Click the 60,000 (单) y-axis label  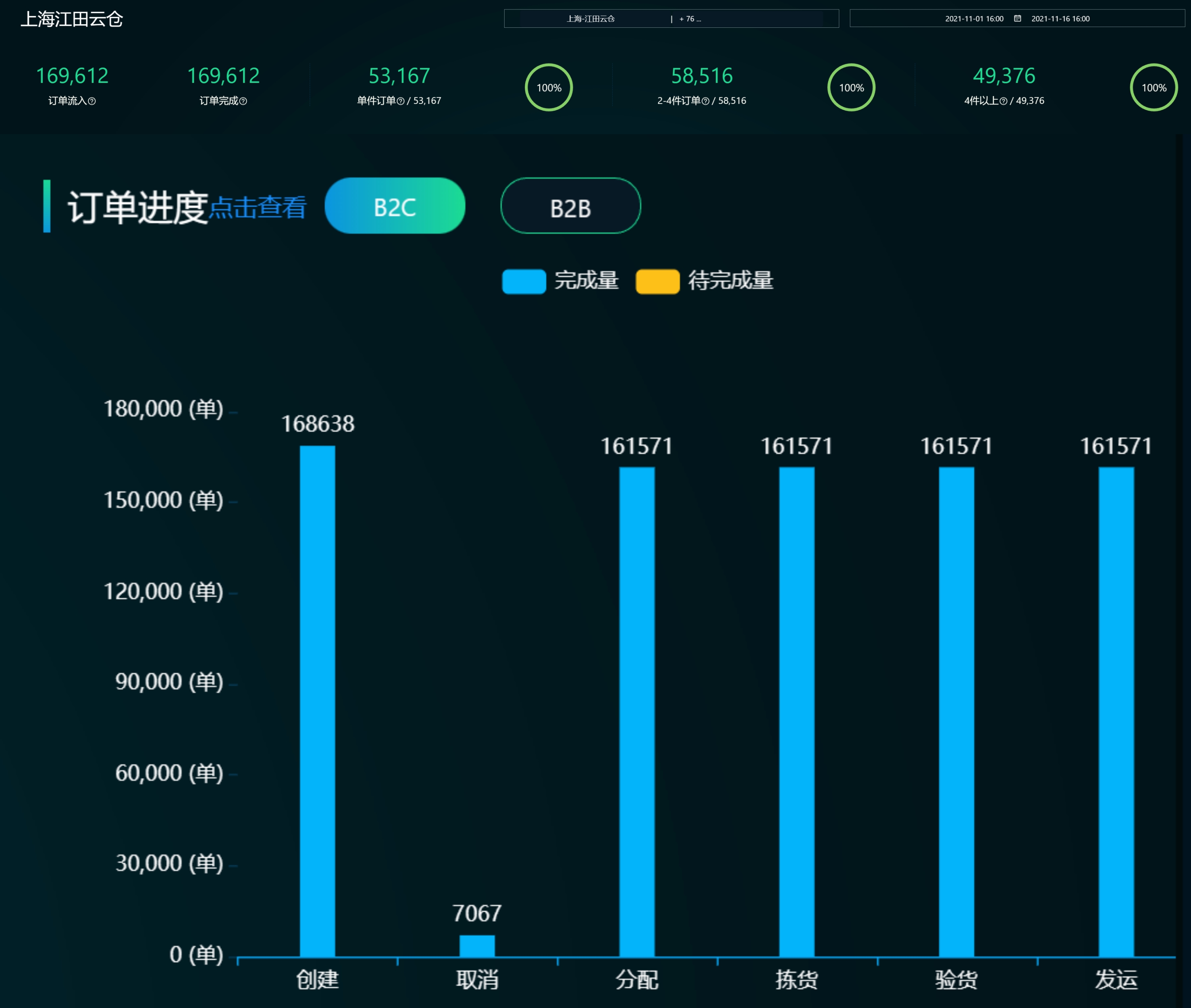coord(169,773)
